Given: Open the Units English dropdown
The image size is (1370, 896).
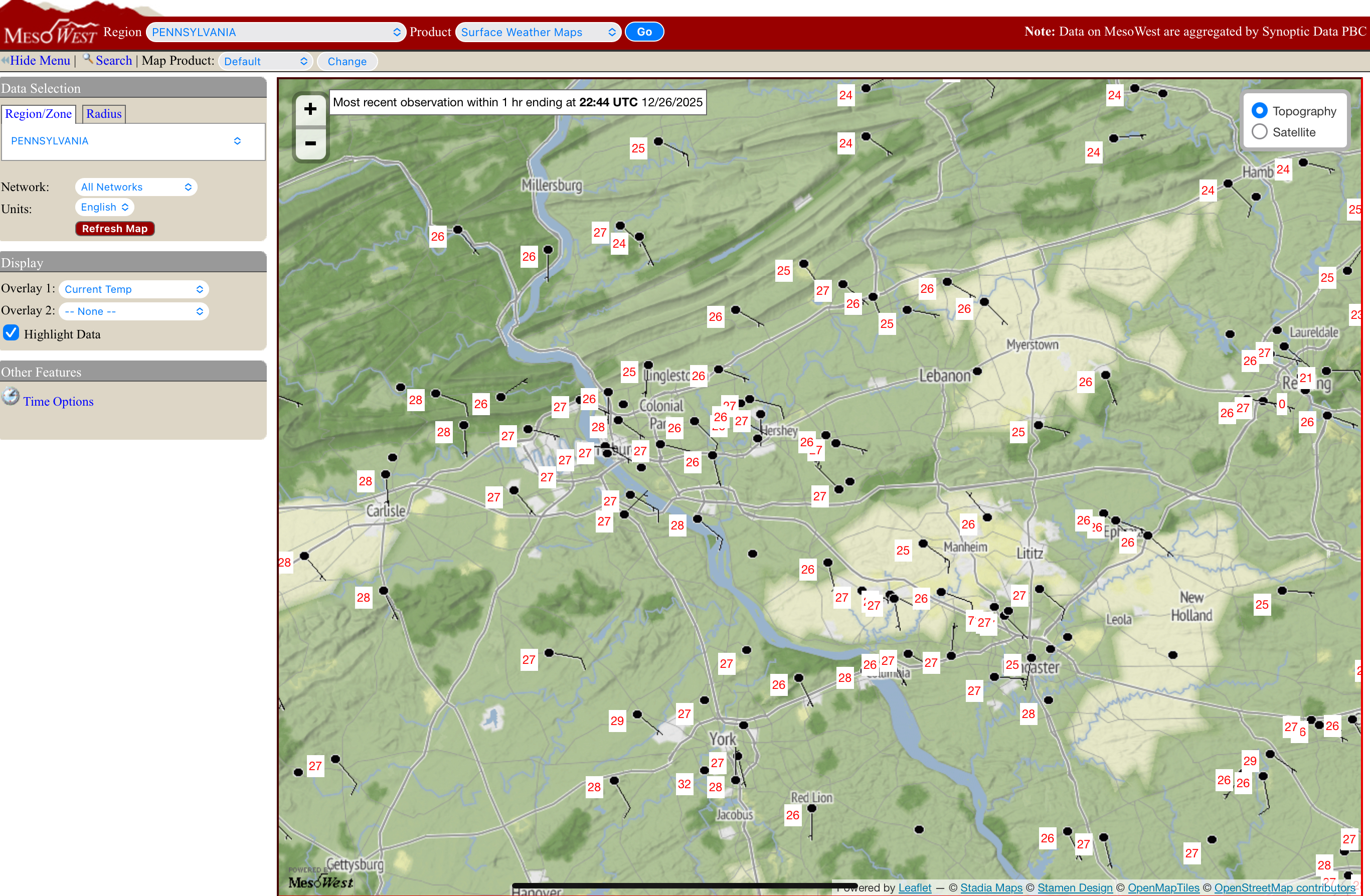Looking at the screenshot, I should [104, 207].
